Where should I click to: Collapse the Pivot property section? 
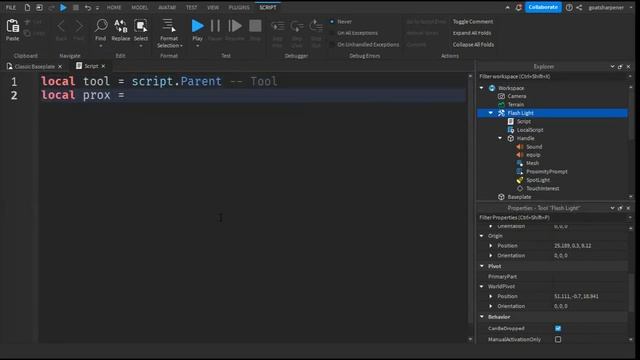[x=482, y=266]
